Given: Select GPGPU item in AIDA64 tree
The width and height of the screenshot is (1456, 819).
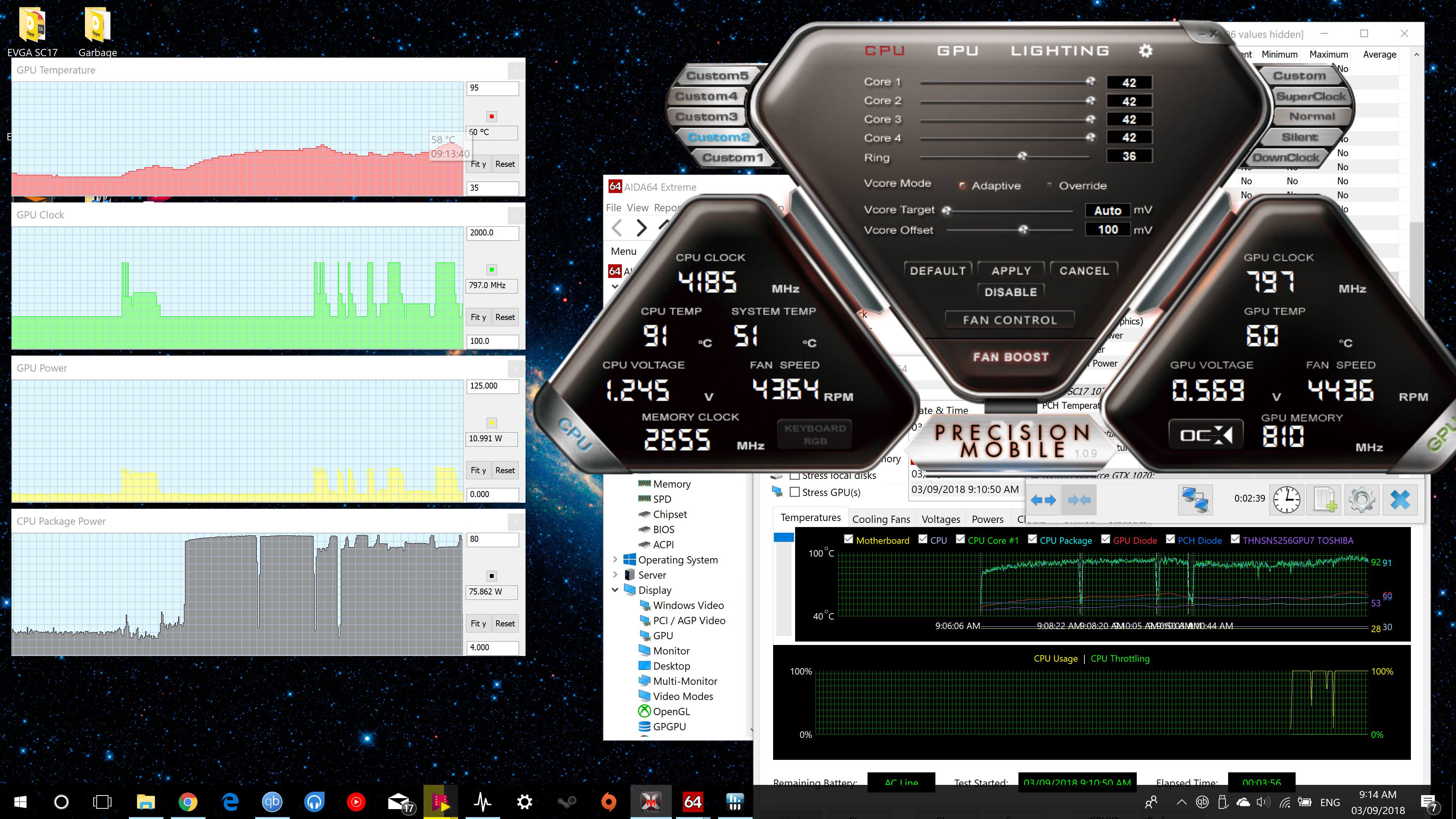Looking at the screenshot, I should (x=669, y=726).
